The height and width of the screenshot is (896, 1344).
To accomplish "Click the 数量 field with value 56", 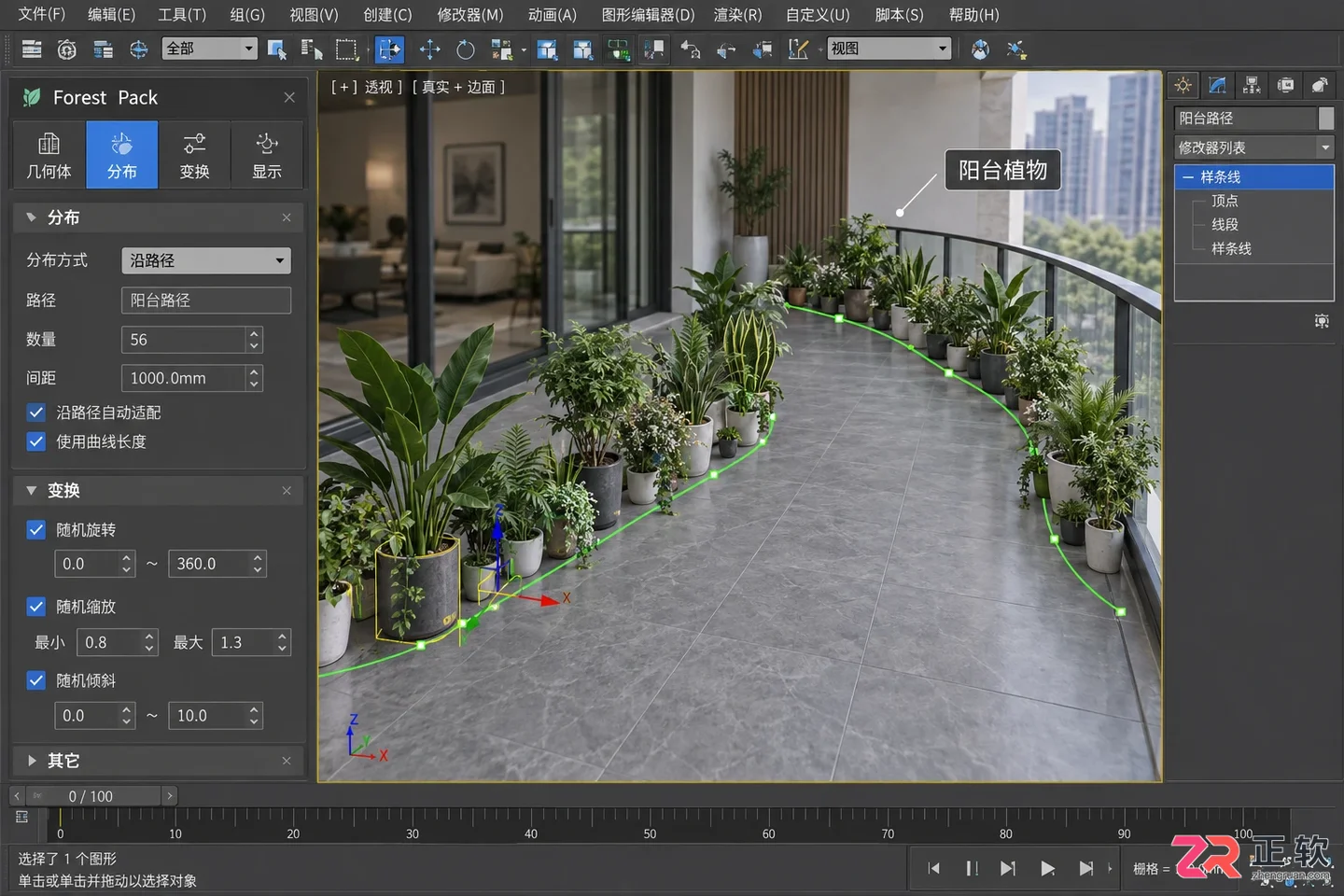I will tap(183, 340).
